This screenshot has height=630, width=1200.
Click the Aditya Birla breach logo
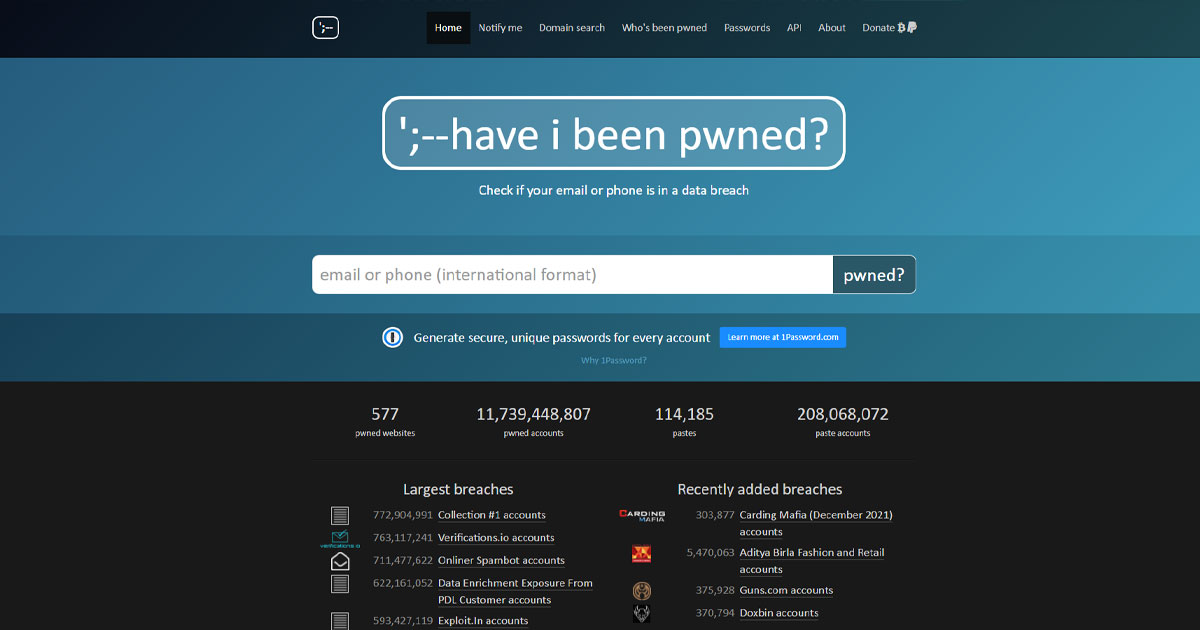point(642,554)
